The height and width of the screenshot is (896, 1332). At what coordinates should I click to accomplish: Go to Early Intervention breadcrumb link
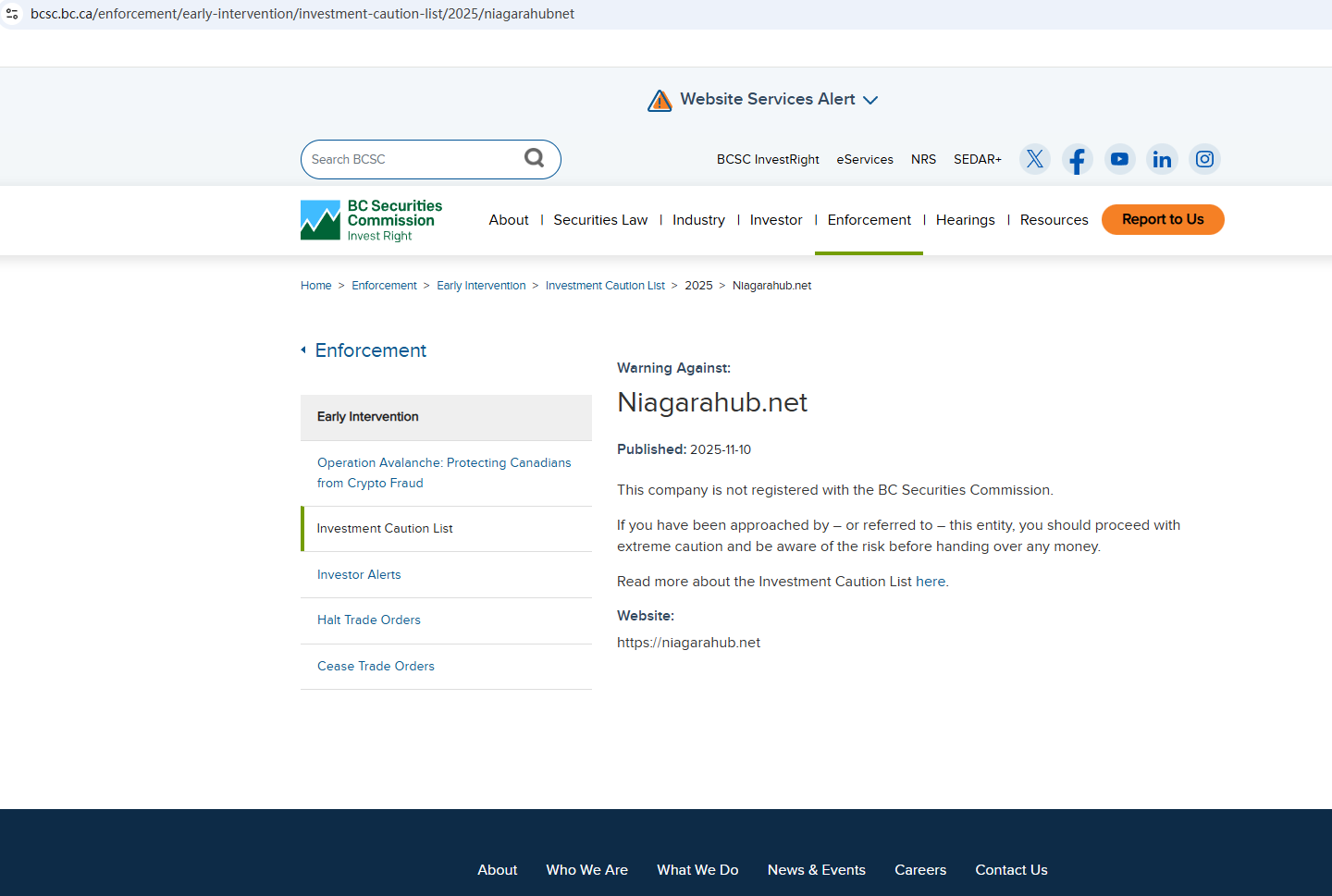481,286
